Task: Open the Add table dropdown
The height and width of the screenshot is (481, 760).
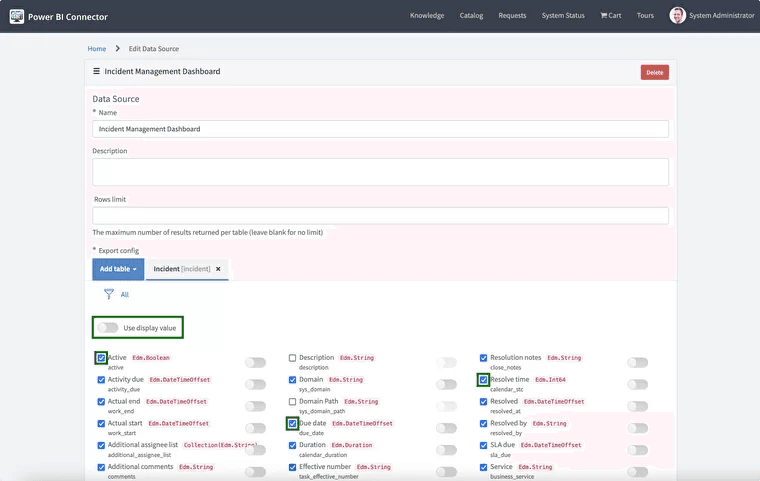Action: point(118,269)
